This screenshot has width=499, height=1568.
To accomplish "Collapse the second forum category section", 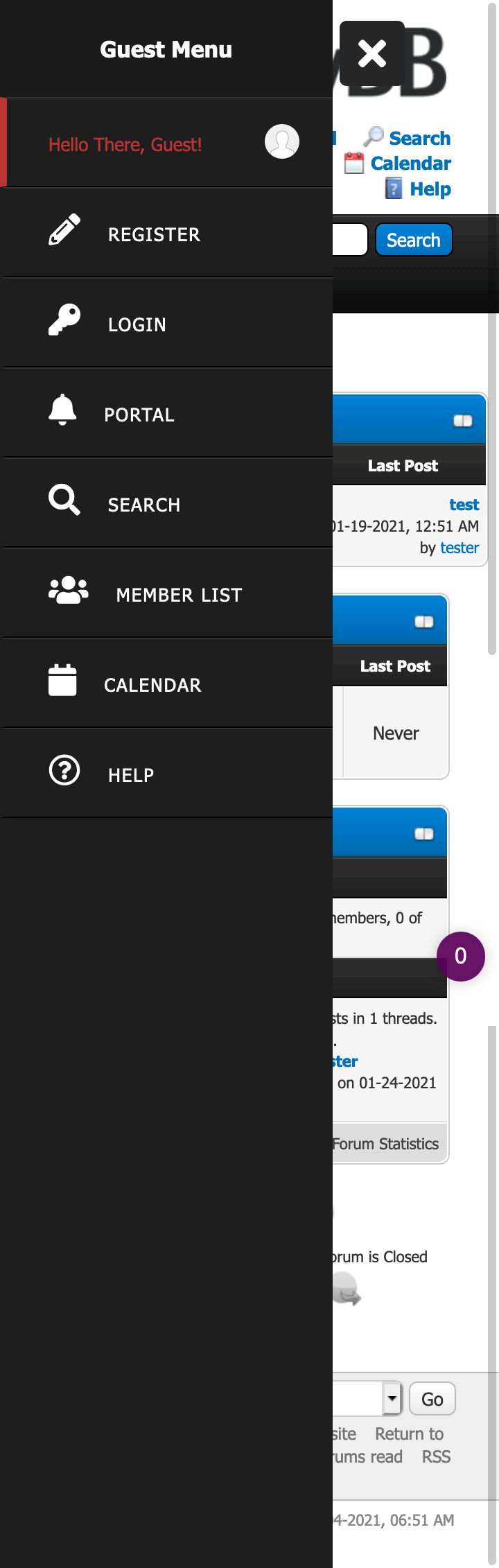I will pyautogui.click(x=424, y=622).
